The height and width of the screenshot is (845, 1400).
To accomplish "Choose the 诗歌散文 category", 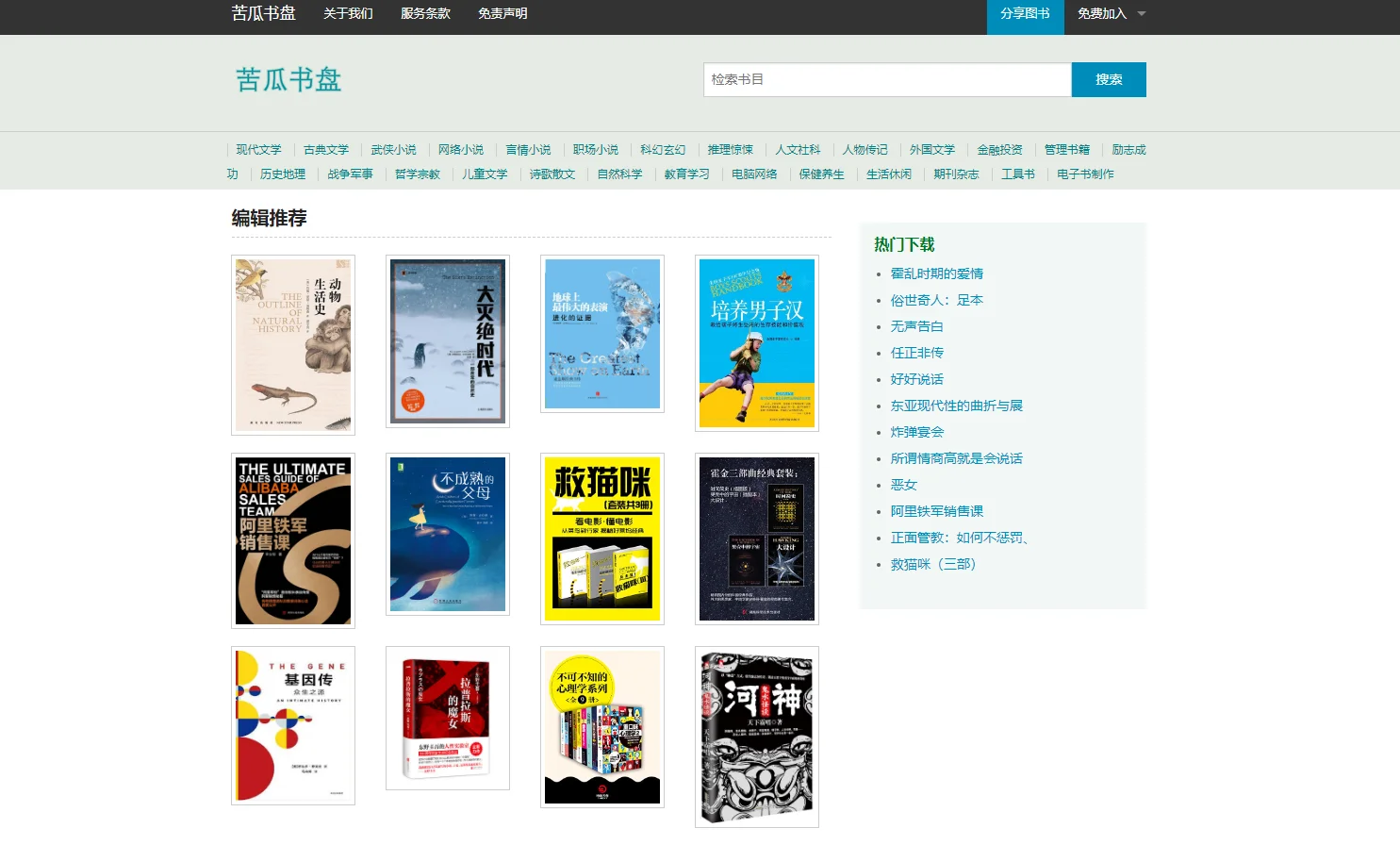I will click(x=552, y=174).
